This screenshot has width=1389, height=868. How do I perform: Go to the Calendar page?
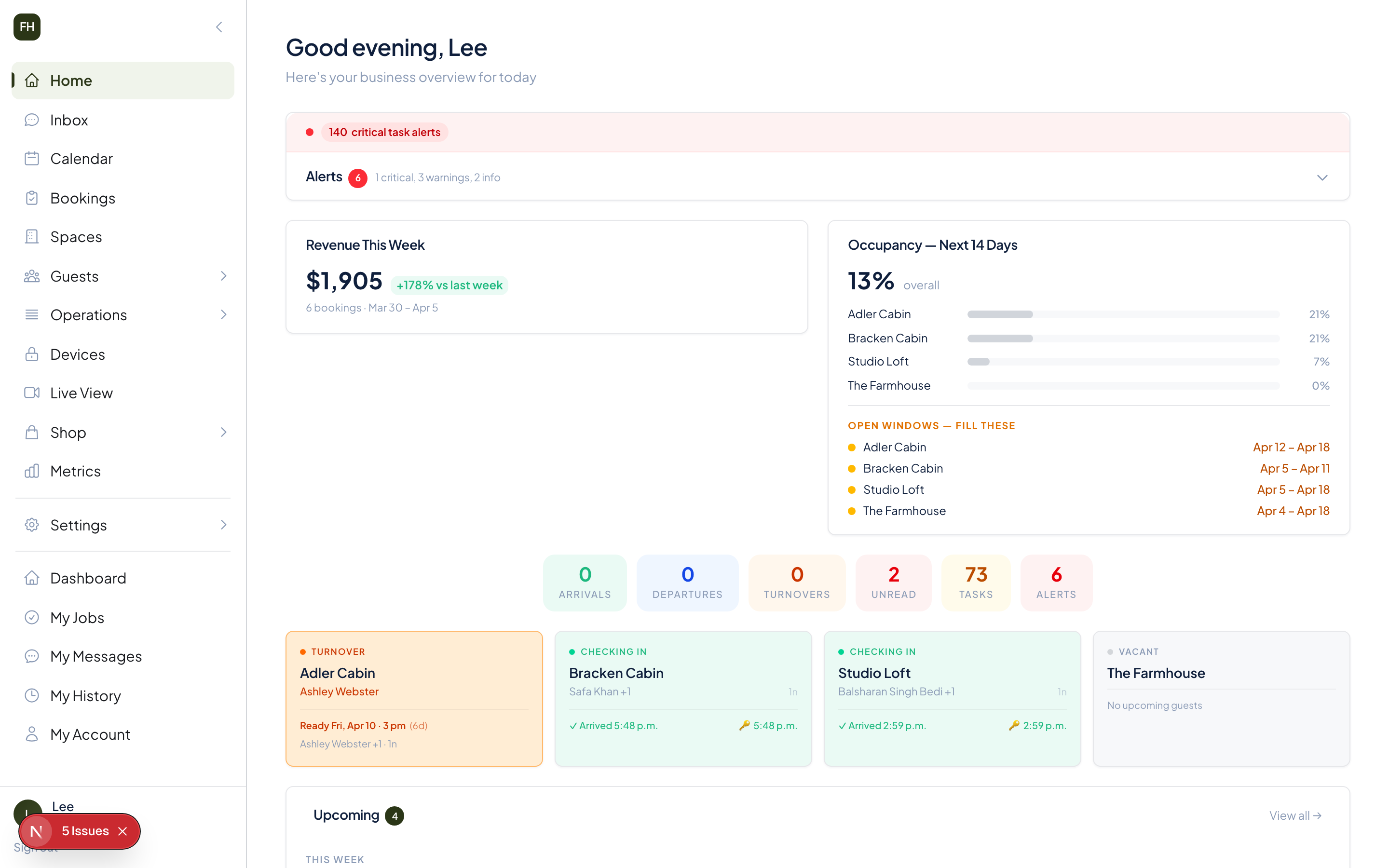[123, 159]
